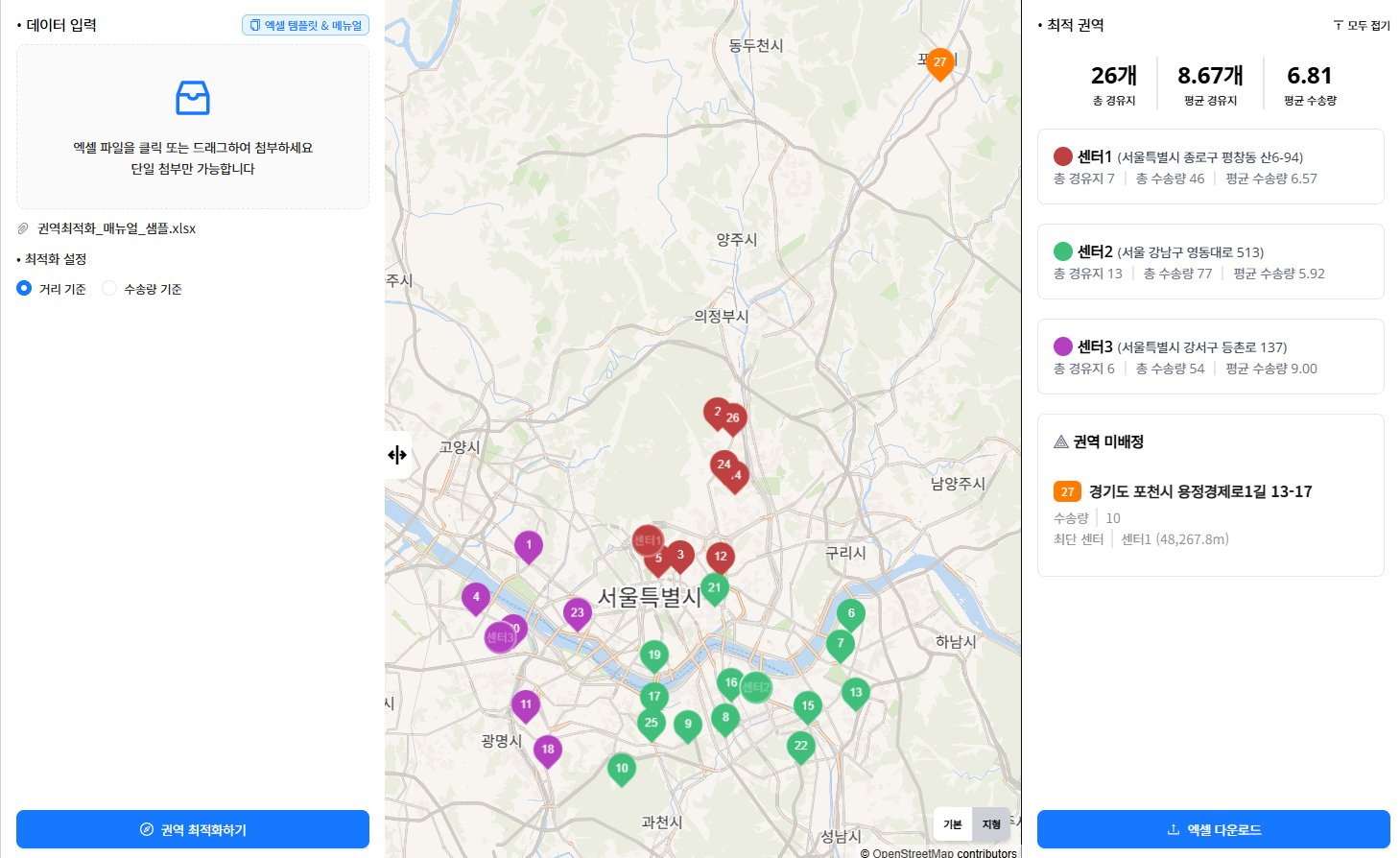
Task: Click the excel file drop zone text
Action: click(193, 157)
